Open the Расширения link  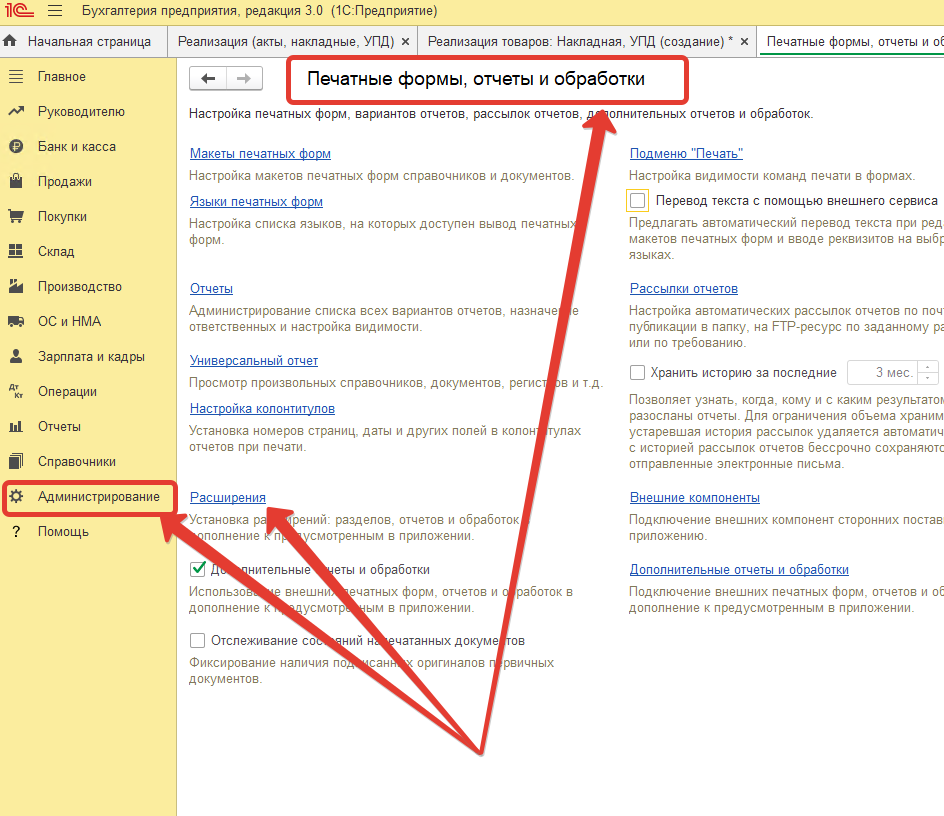(x=228, y=497)
